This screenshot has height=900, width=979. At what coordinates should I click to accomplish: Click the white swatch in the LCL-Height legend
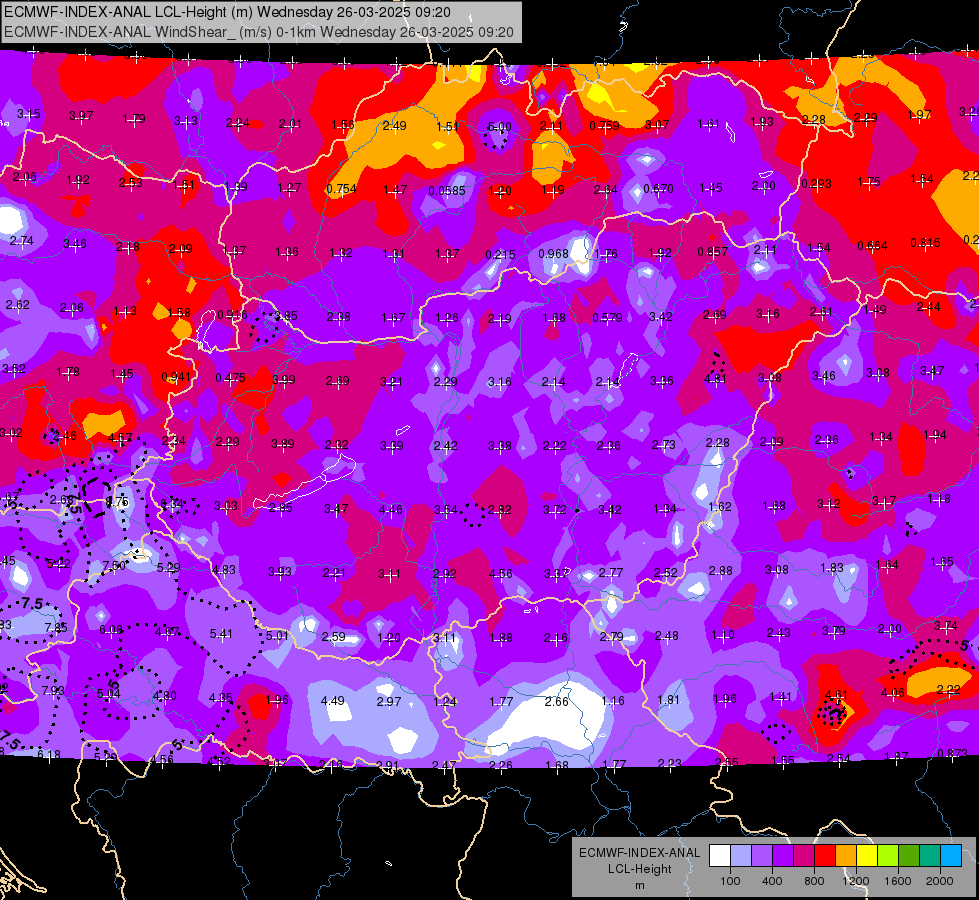(720, 856)
